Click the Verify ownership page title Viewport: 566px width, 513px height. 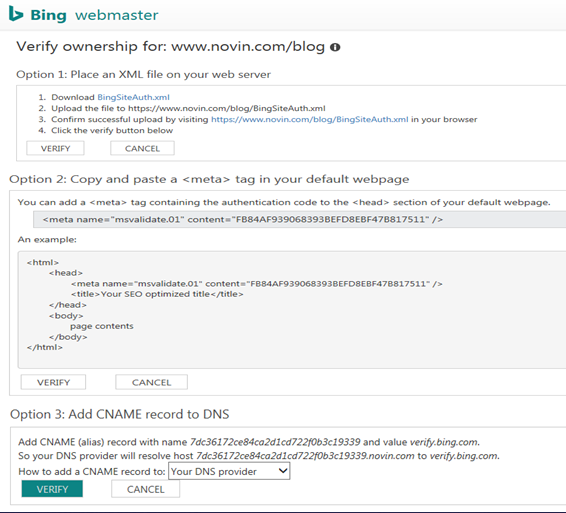170,47
